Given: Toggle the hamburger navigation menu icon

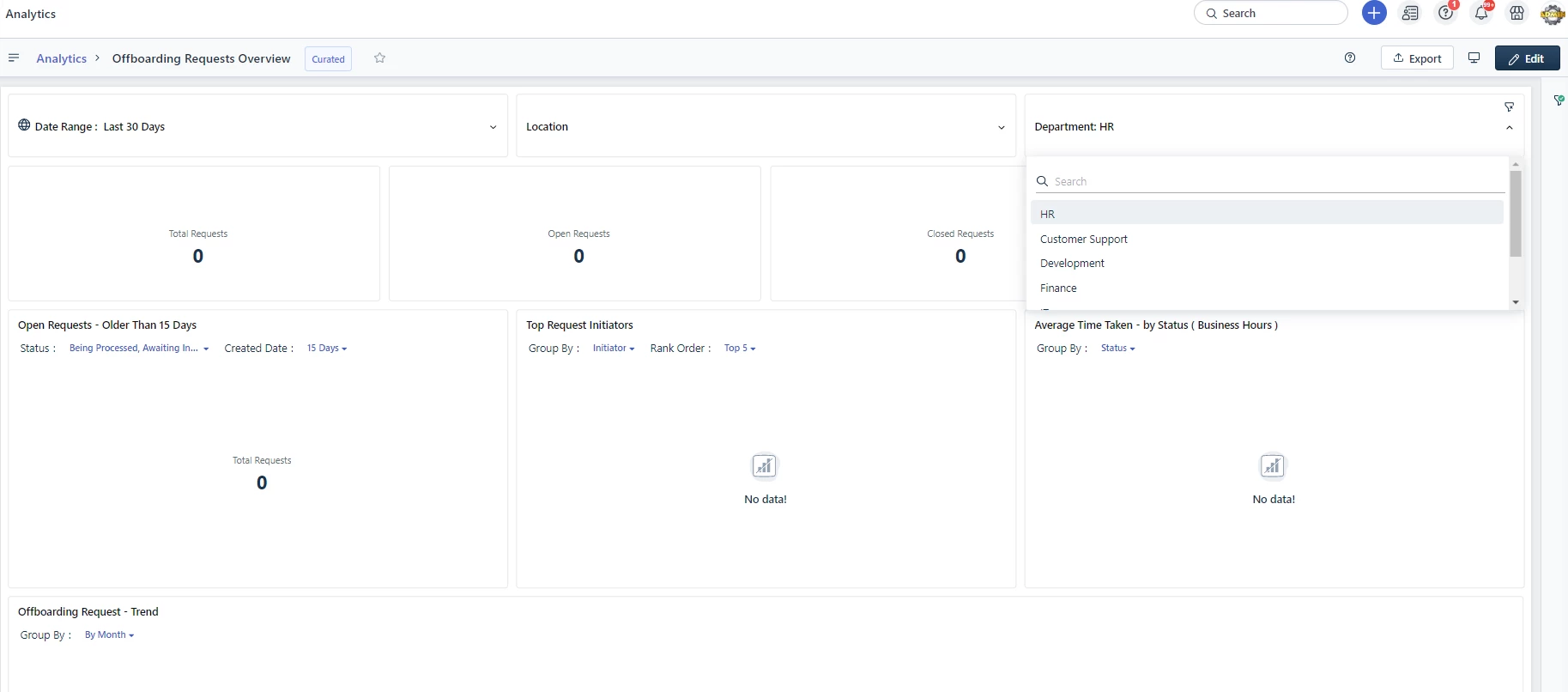Looking at the screenshot, I should coord(14,58).
